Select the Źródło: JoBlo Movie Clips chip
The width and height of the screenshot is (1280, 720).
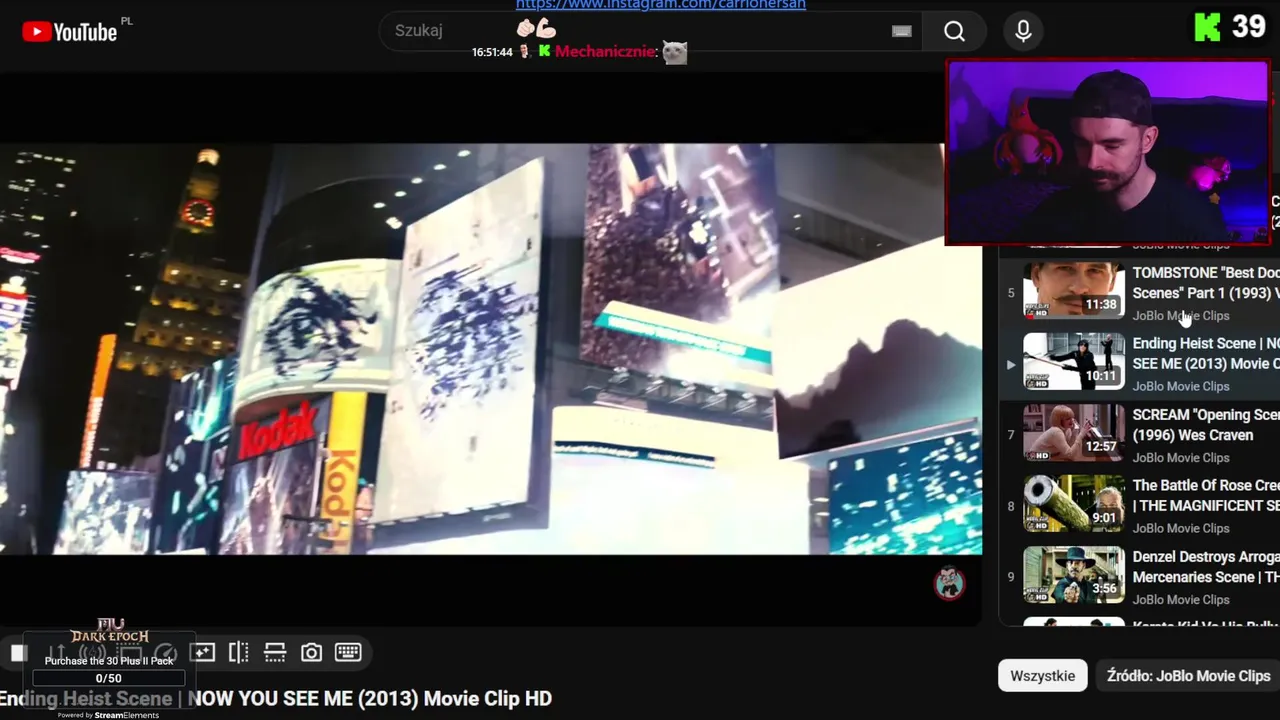pos(1188,676)
